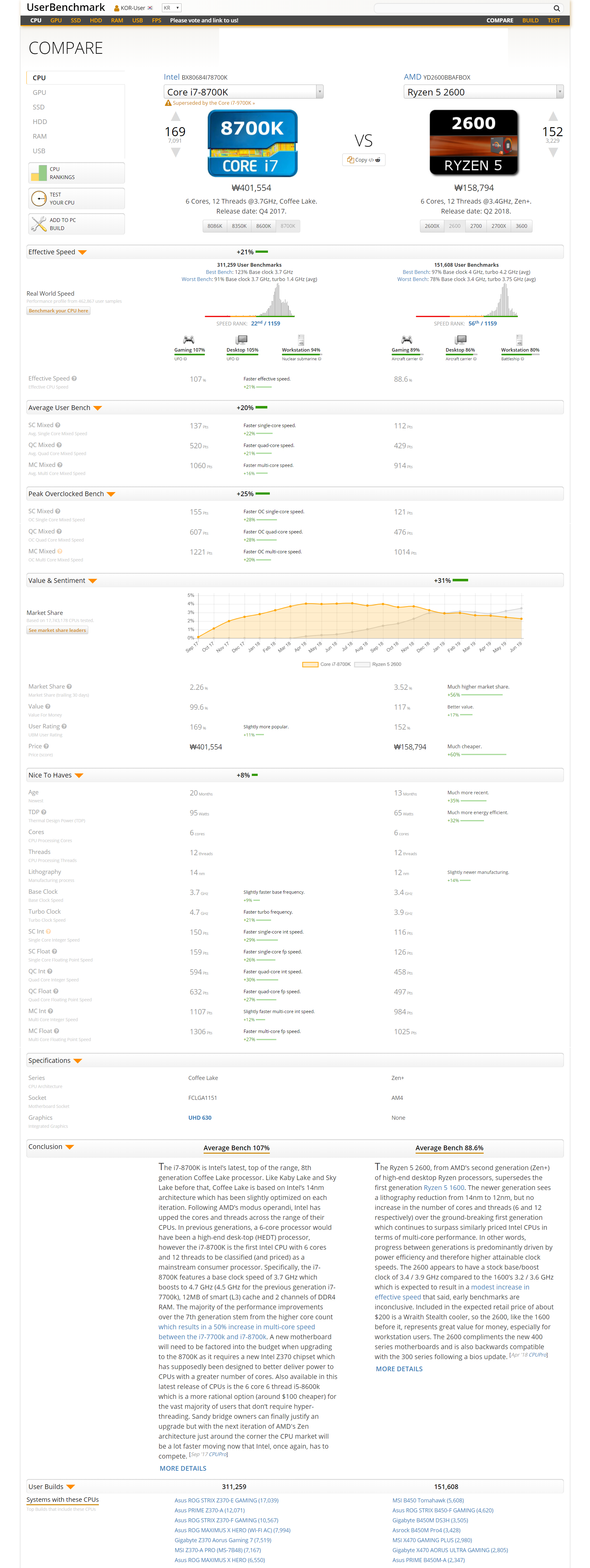590x1568 pixels.
Task: Open MORE DETAILS under the Ryzen review
Action: point(399,1369)
